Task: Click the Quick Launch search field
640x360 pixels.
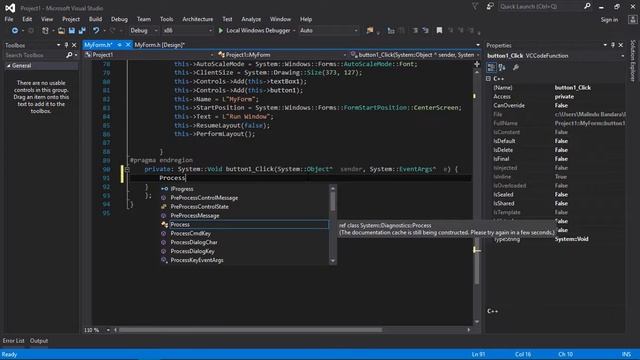Action: pos(540,7)
